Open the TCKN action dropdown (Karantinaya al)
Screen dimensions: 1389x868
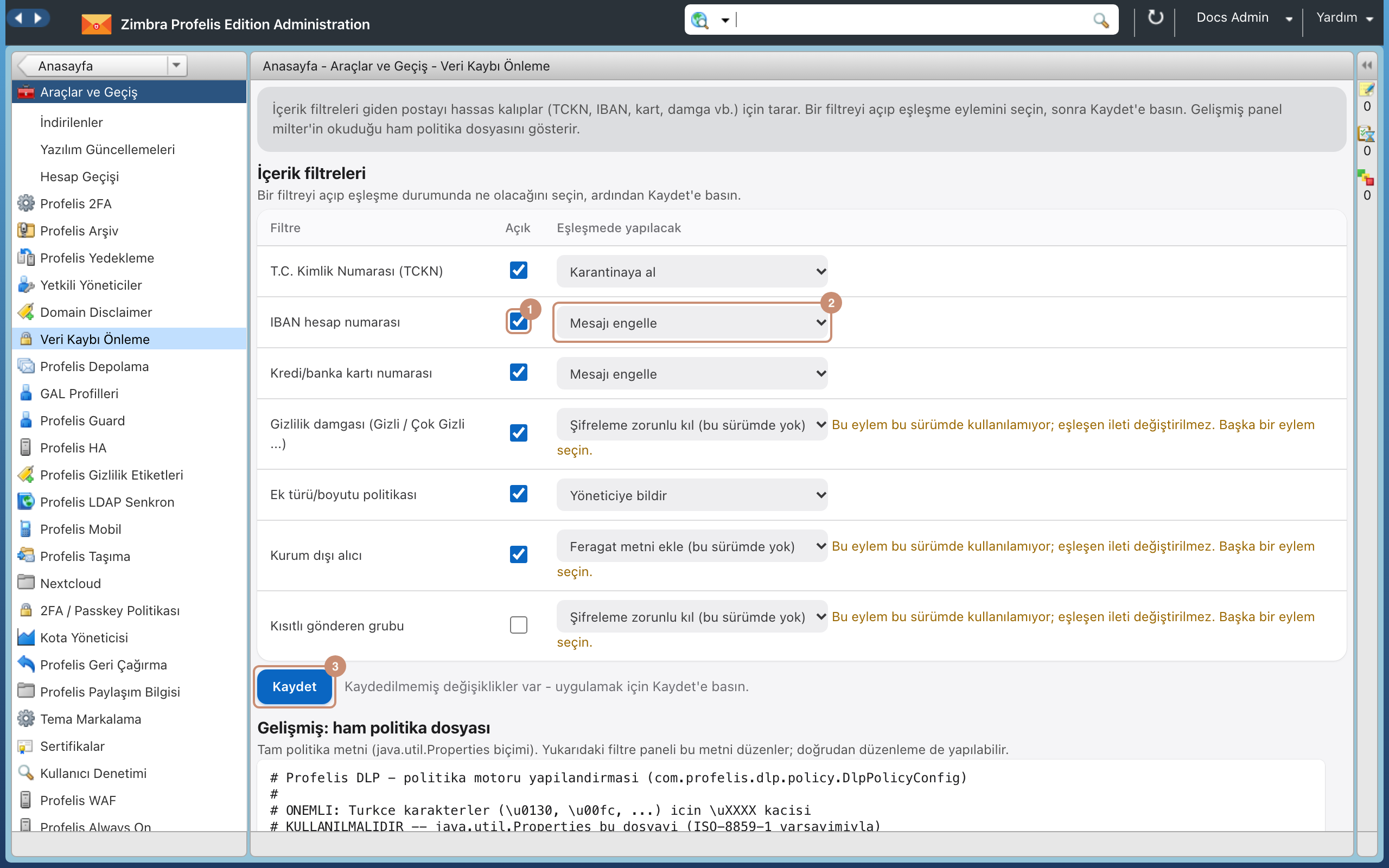coord(692,272)
